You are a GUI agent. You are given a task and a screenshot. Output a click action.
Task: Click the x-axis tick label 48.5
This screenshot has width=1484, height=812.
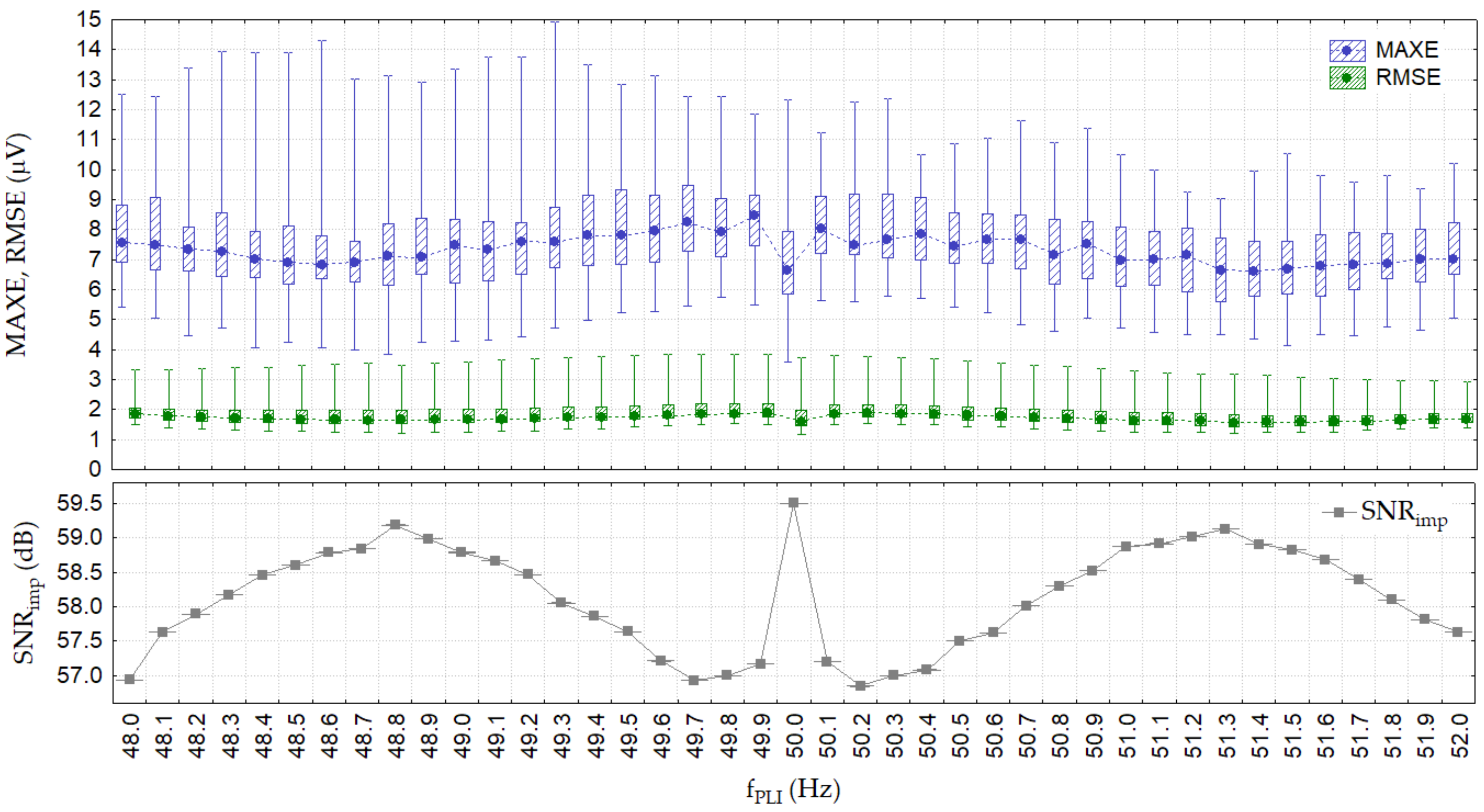pos(296,736)
